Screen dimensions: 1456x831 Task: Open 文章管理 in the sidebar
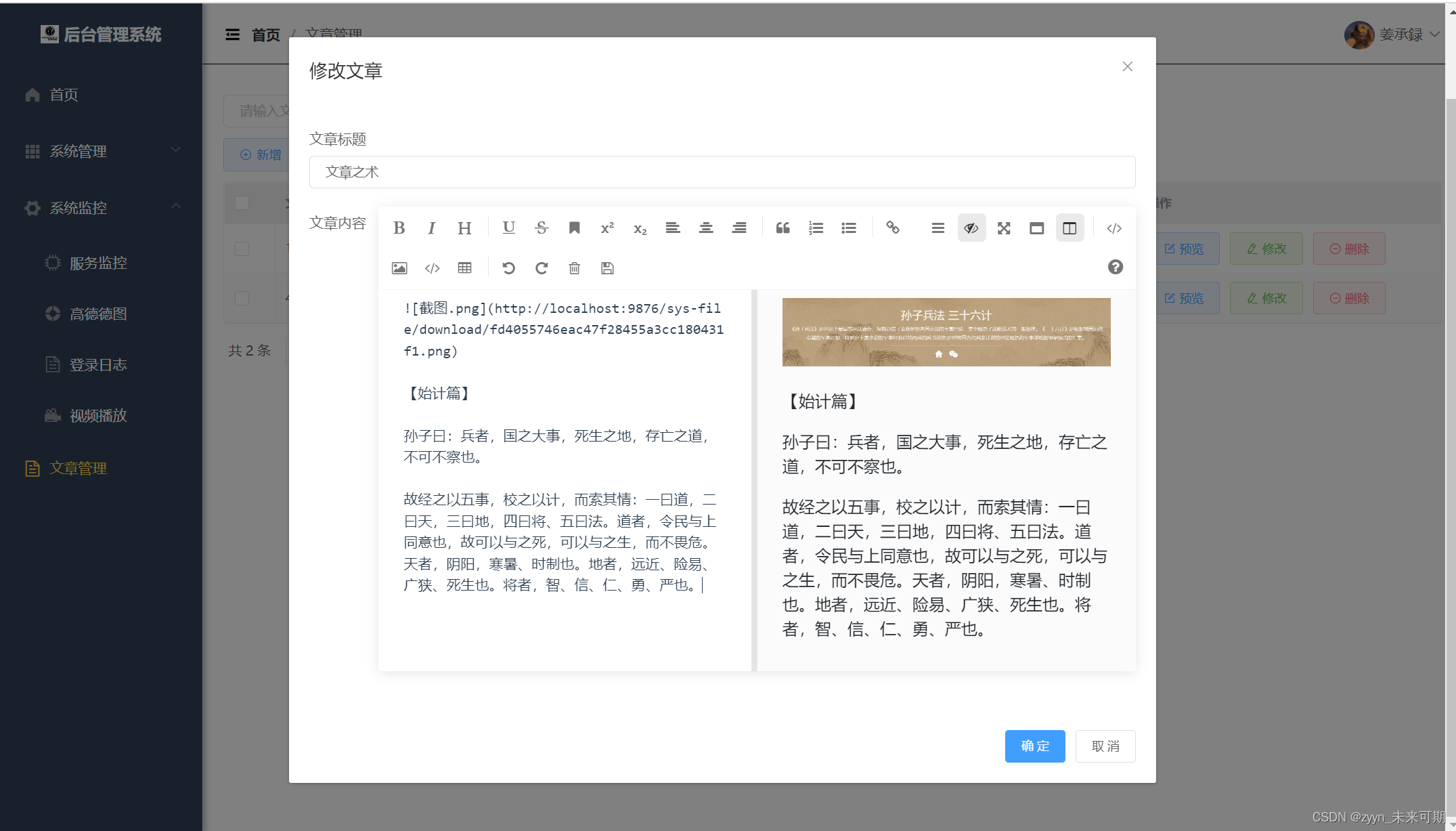(79, 468)
